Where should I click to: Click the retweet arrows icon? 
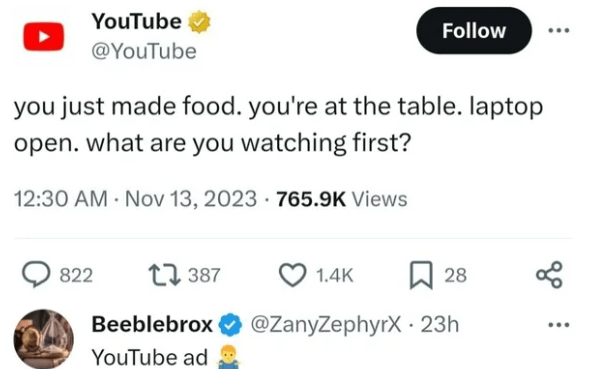tap(164, 275)
